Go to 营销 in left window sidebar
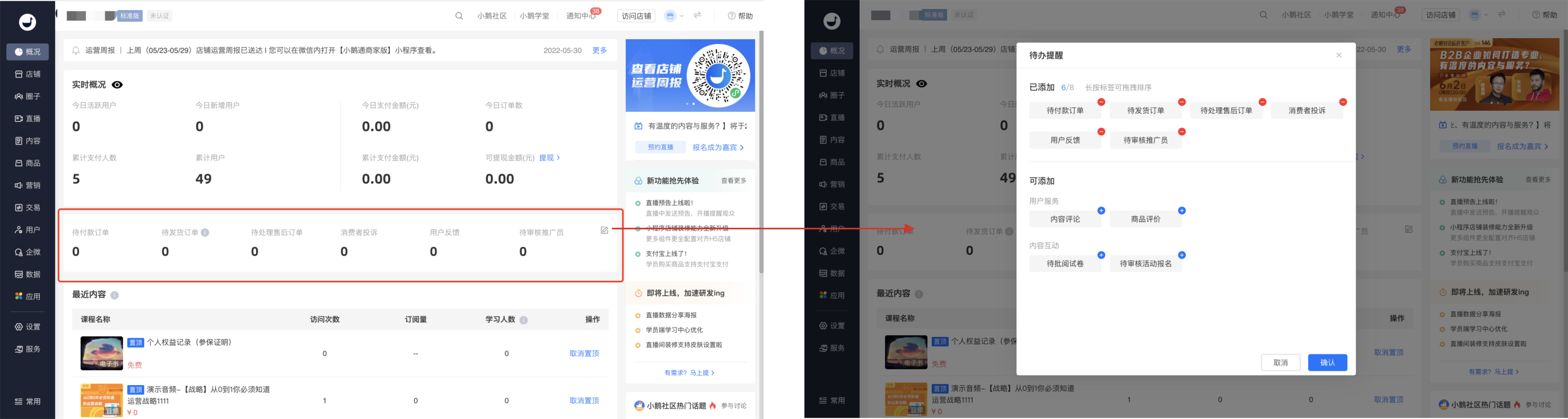Screen dimensions: 1568x419 tap(27, 185)
